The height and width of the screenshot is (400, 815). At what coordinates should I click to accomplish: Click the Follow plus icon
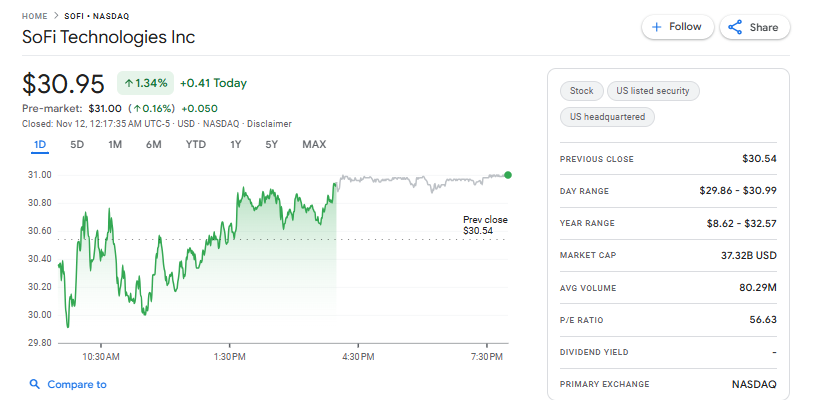657,27
